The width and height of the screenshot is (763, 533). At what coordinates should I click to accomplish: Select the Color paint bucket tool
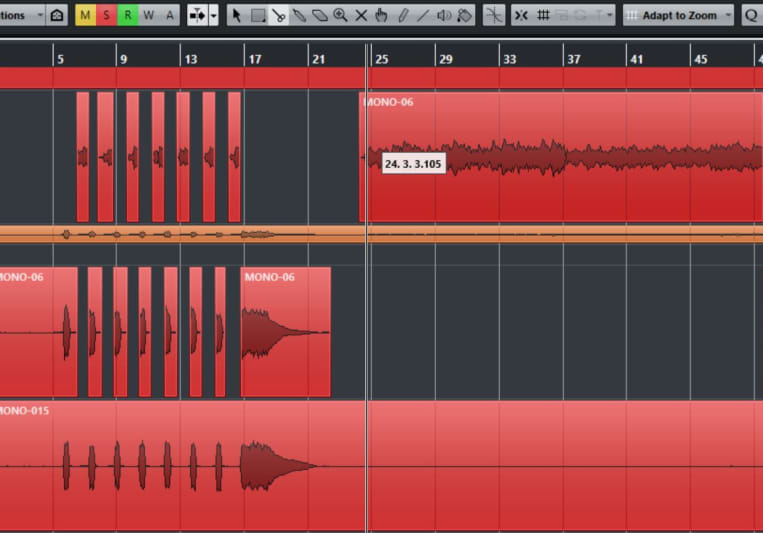[465, 15]
